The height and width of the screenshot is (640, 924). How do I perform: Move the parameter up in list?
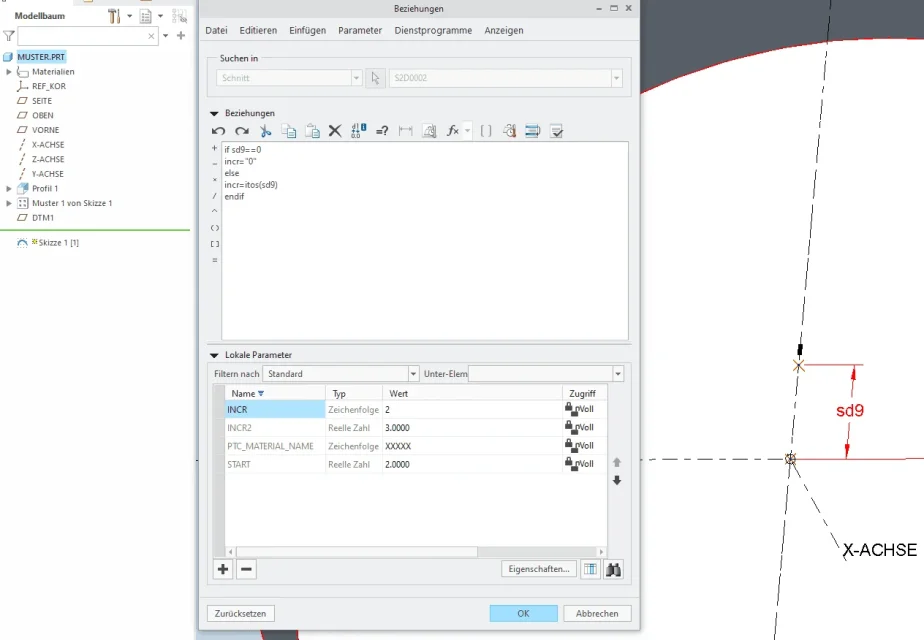click(x=617, y=463)
